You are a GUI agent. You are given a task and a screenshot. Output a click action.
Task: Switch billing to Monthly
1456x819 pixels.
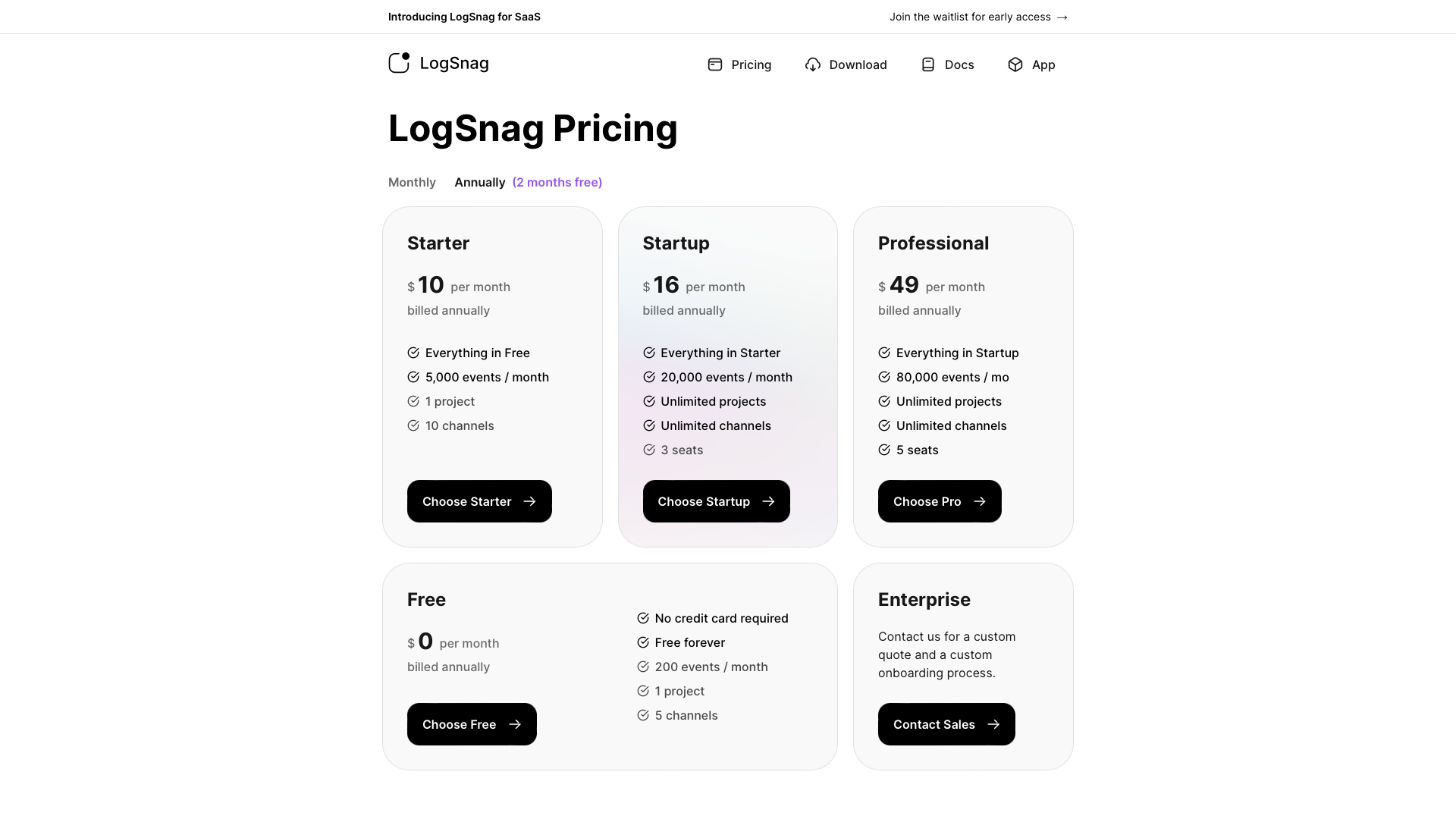tap(412, 182)
